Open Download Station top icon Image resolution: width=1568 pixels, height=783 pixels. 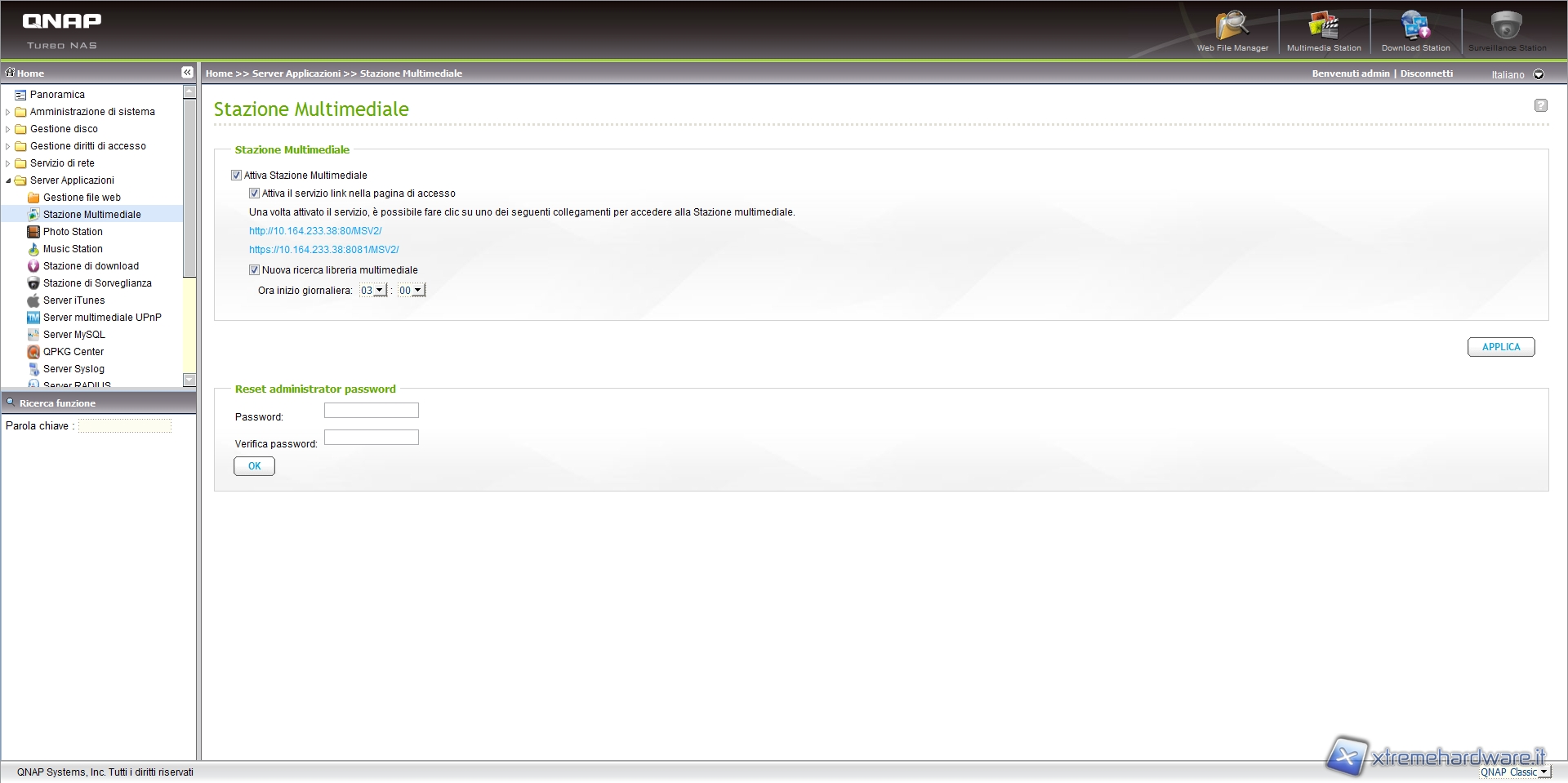(x=1415, y=28)
